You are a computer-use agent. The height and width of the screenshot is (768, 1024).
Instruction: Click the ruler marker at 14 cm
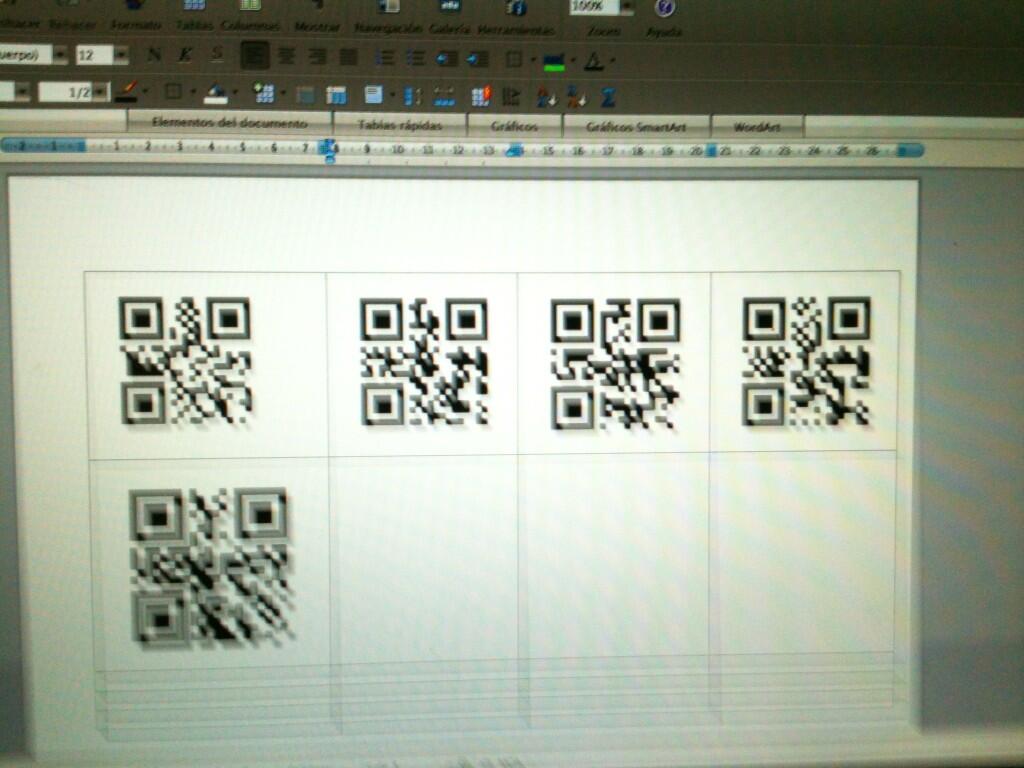[515, 151]
